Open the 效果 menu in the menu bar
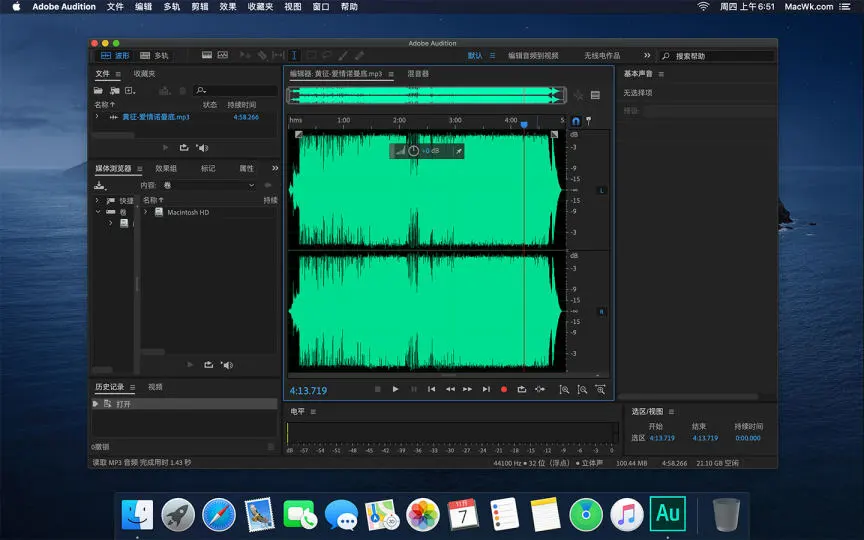The image size is (864, 540). pyautogui.click(x=228, y=7)
